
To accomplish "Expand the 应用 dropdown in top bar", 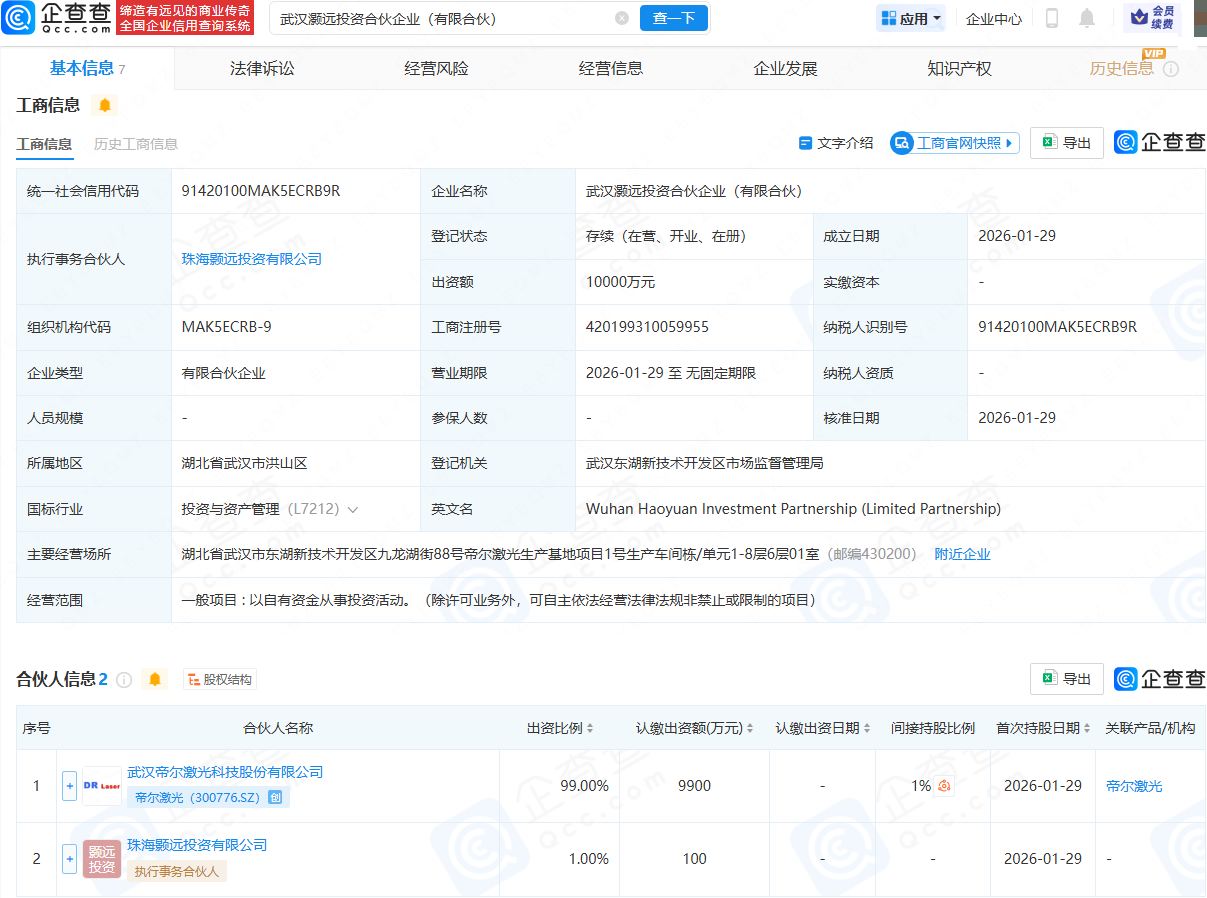I will pos(910,18).
